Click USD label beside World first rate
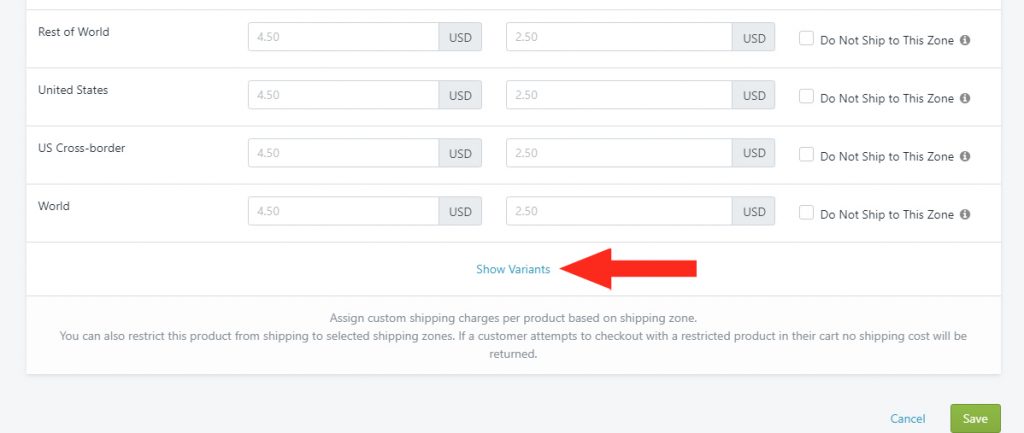1024x433 pixels. point(460,212)
